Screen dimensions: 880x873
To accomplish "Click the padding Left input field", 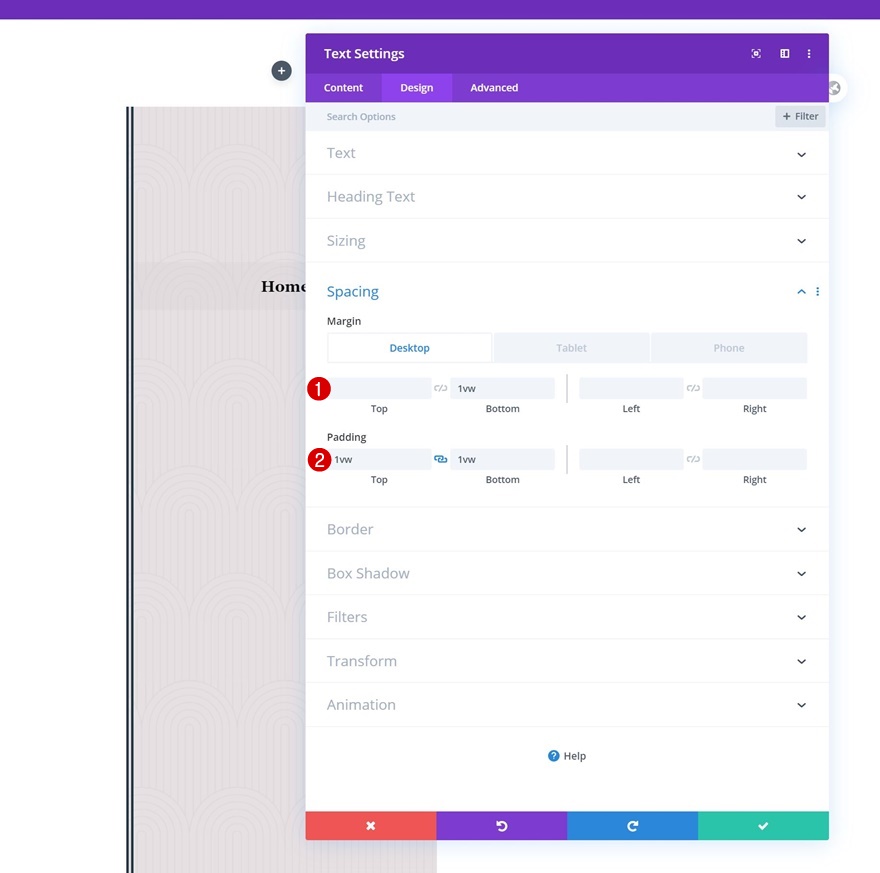I will pyautogui.click(x=631, y=459).
